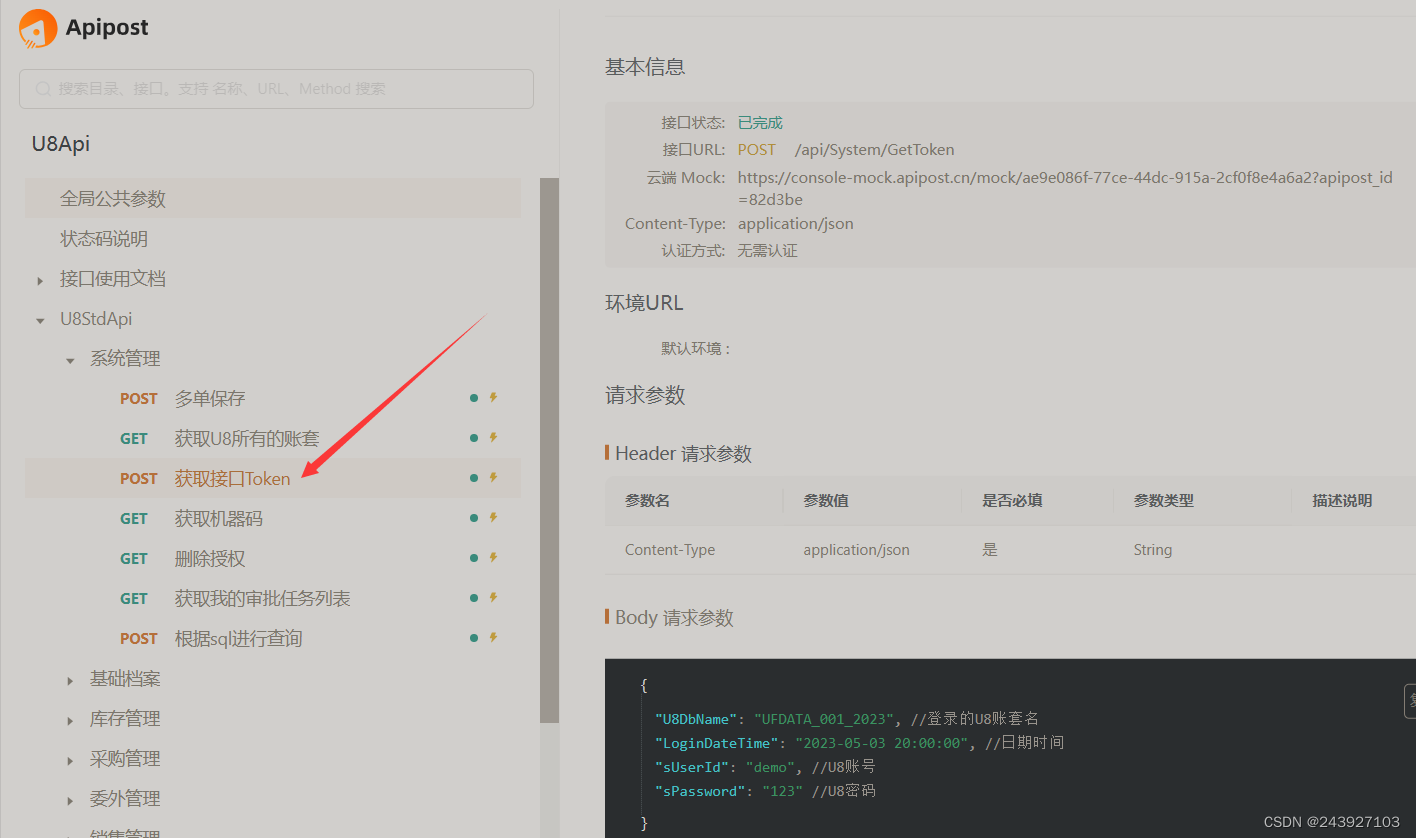Viewport: 1416px width, 838px height.
Task: Click the 采购管理 folder label
Action: 125,759
